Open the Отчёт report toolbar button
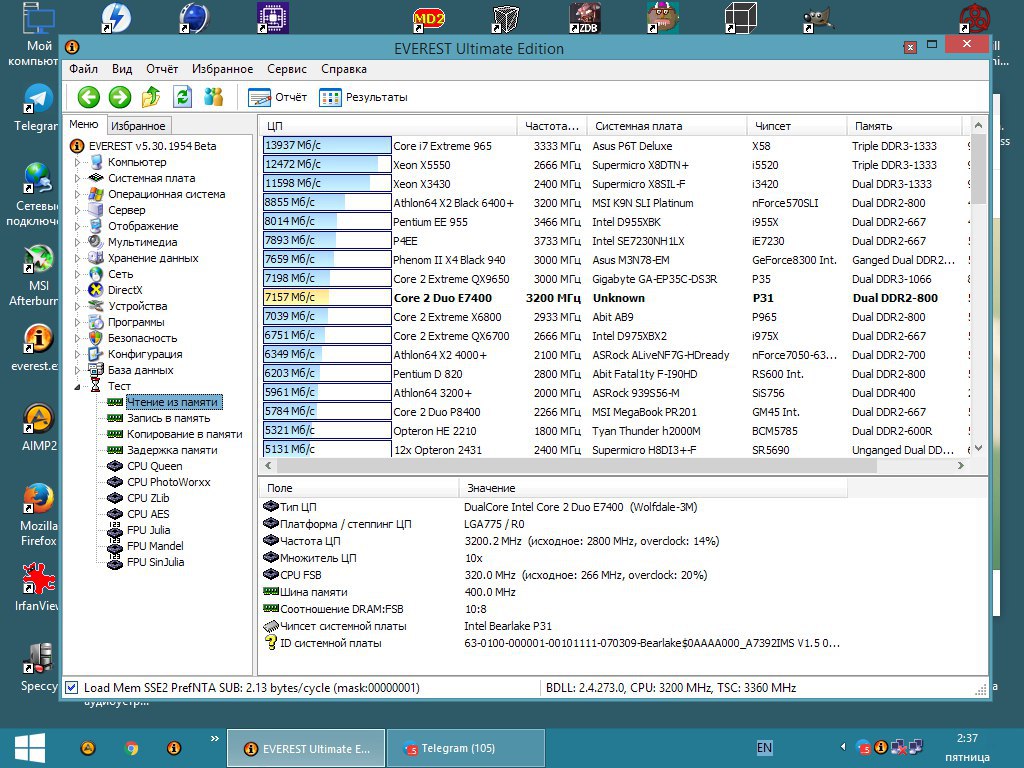This screenshot has height=768, width=1024. [277, 97]
